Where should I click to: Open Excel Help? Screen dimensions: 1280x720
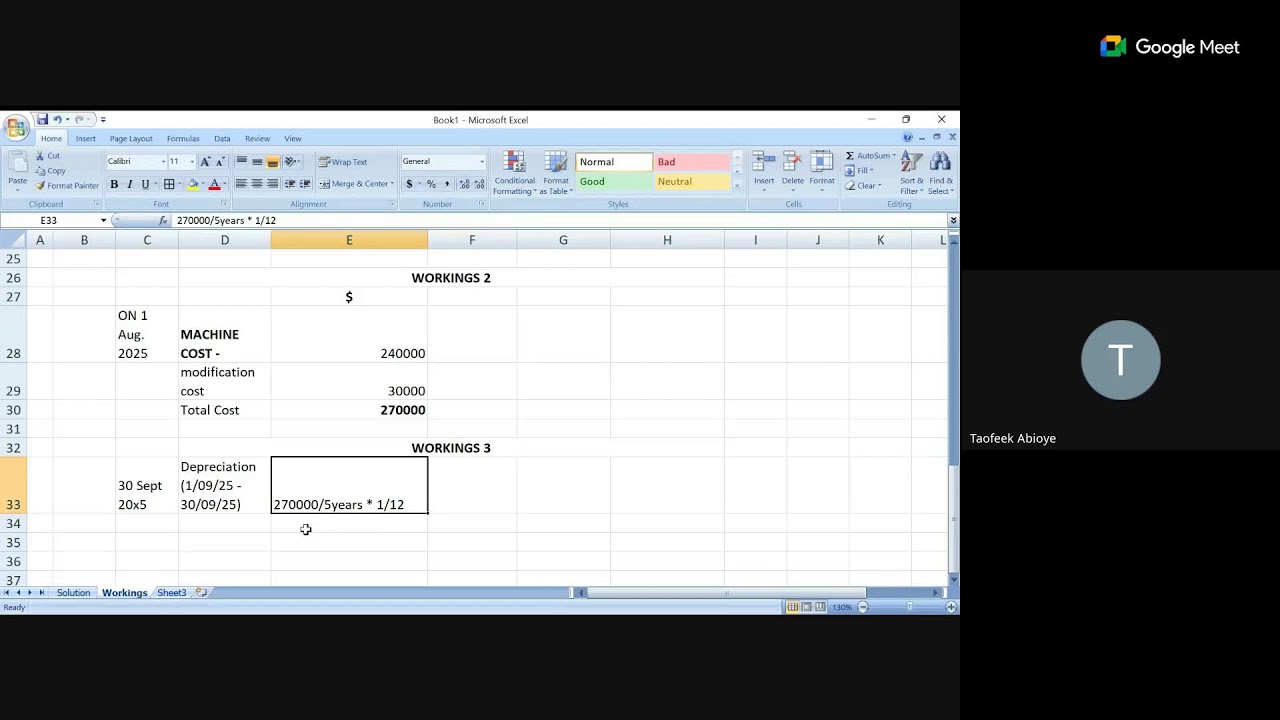tap(907, 137)
